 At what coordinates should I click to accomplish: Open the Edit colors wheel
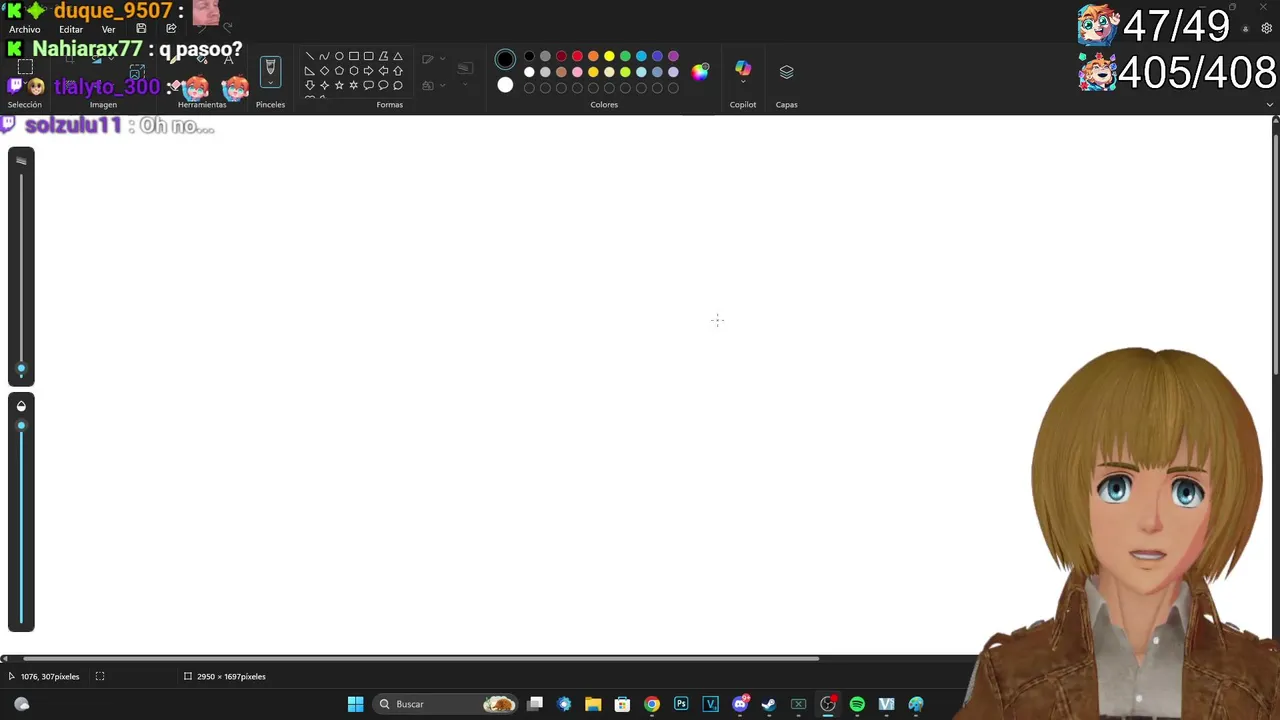(x=700, y=71)
